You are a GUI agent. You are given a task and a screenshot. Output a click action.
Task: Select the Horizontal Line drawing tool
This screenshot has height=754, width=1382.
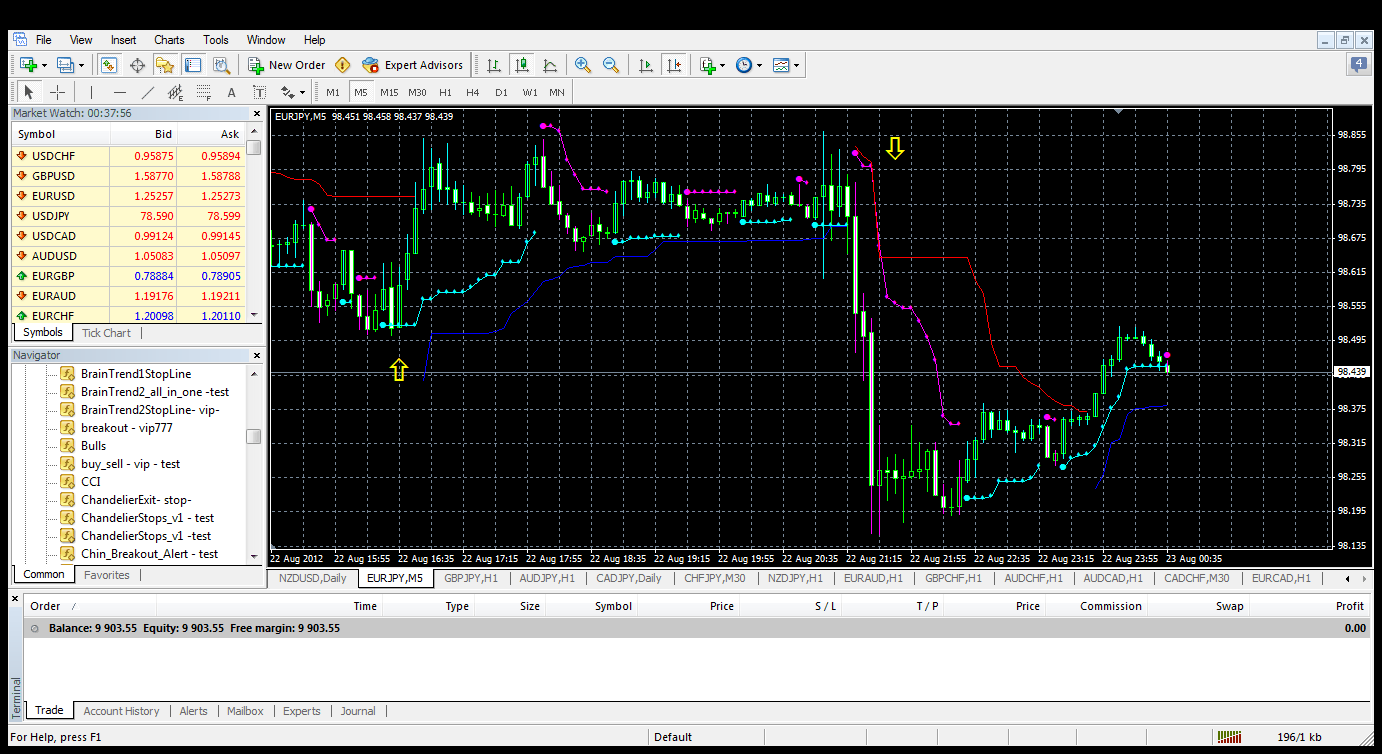point(119,92)
